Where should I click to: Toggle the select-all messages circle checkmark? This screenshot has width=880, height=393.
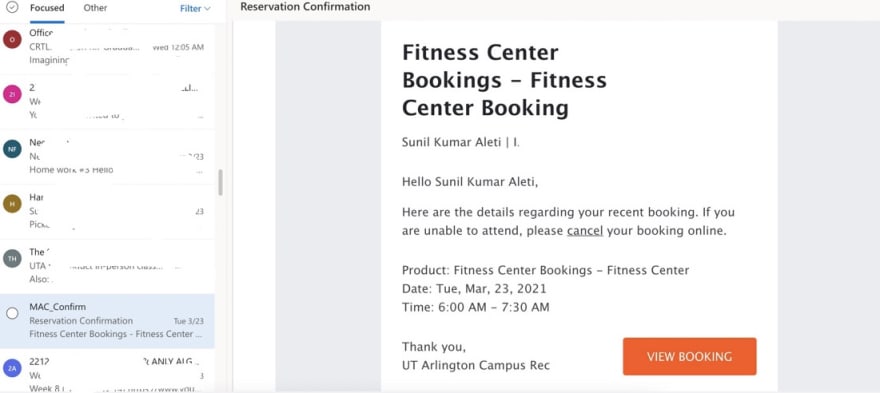pos(12,7)
